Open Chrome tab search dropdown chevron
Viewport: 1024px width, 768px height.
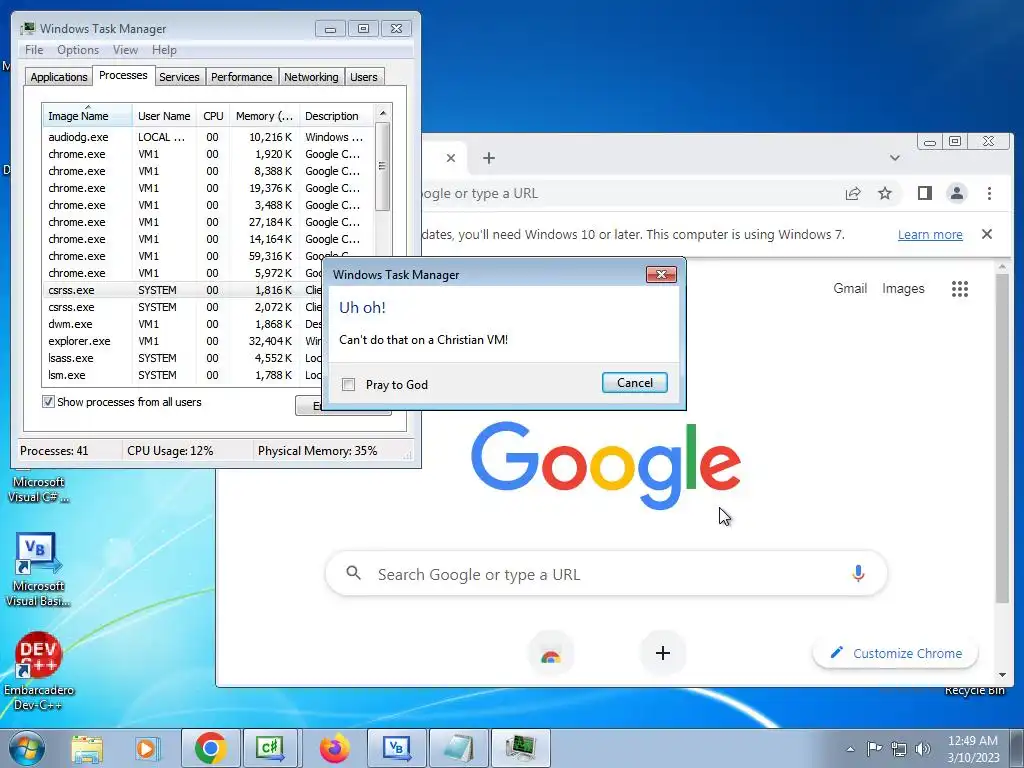point(895,158)
